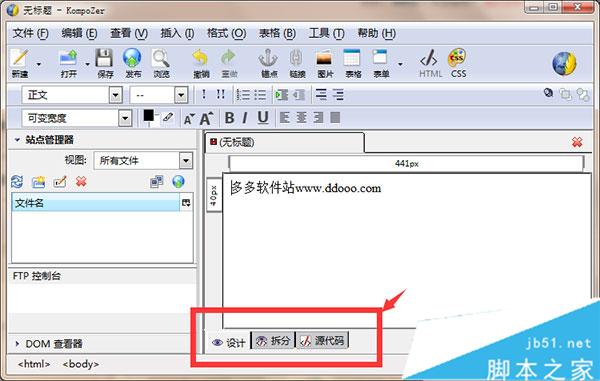
Task: Click the site manager refresh icon
Action: 17,181
